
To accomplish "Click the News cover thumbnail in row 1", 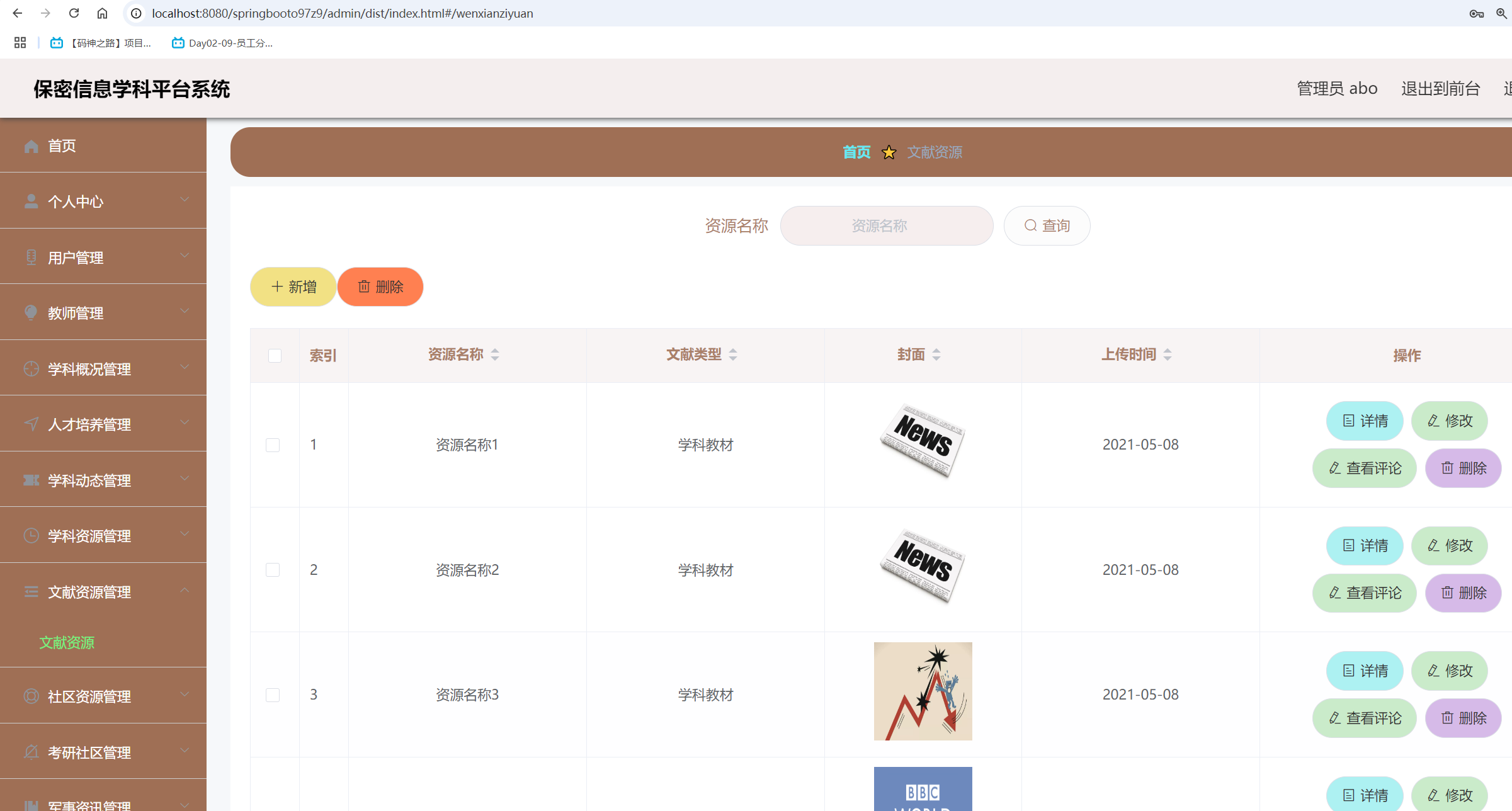I will 923,441.
